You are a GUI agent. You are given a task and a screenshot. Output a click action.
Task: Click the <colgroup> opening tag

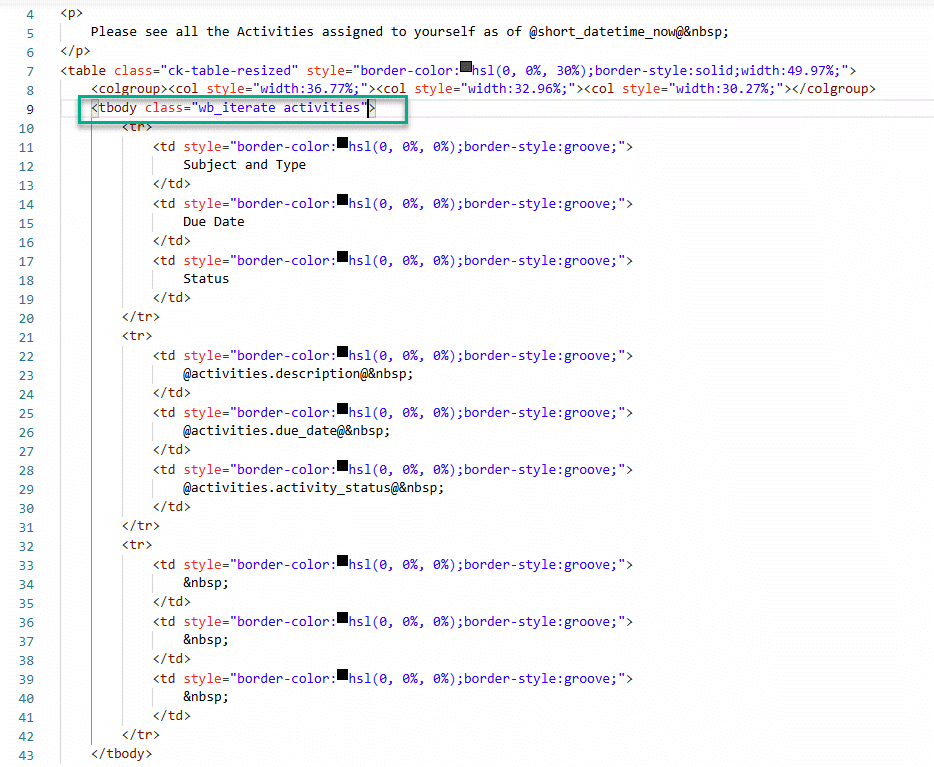(129, 89)
